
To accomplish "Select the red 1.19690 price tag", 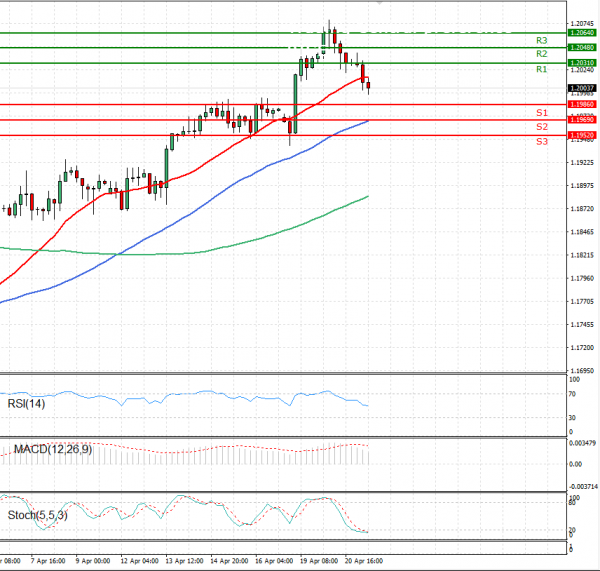I will pyautogui.click(x=582, y=120).
